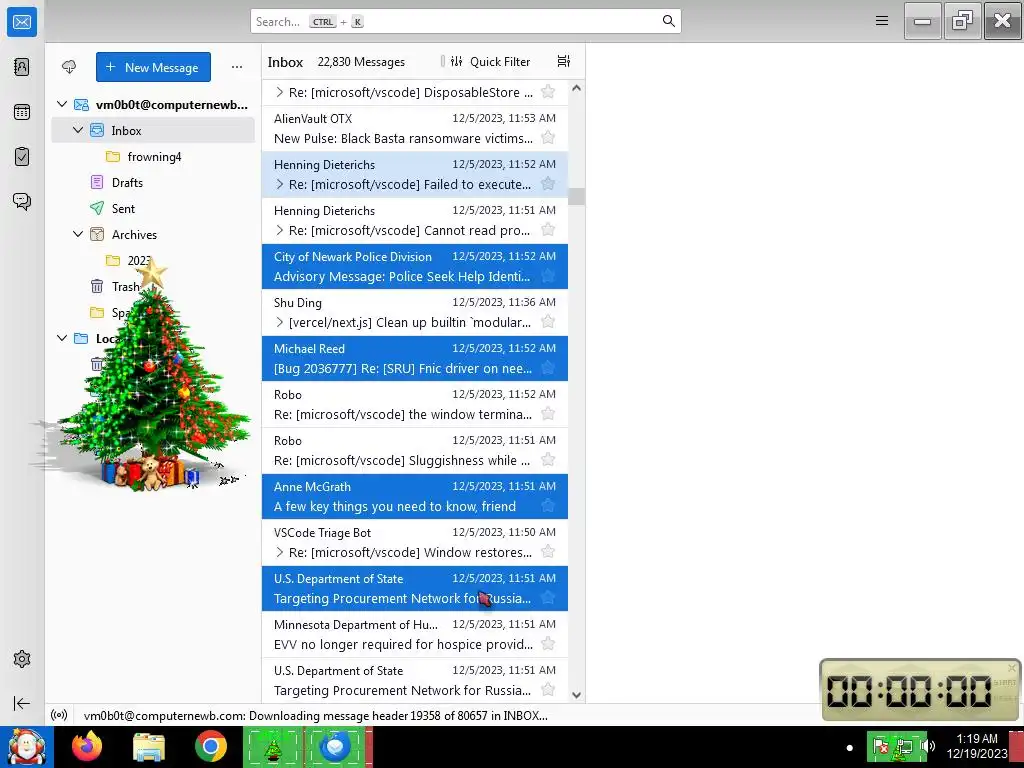1024x768 pixels.
Task: Launch Chrome from the taskbar
Action: (x=210, y=746)
